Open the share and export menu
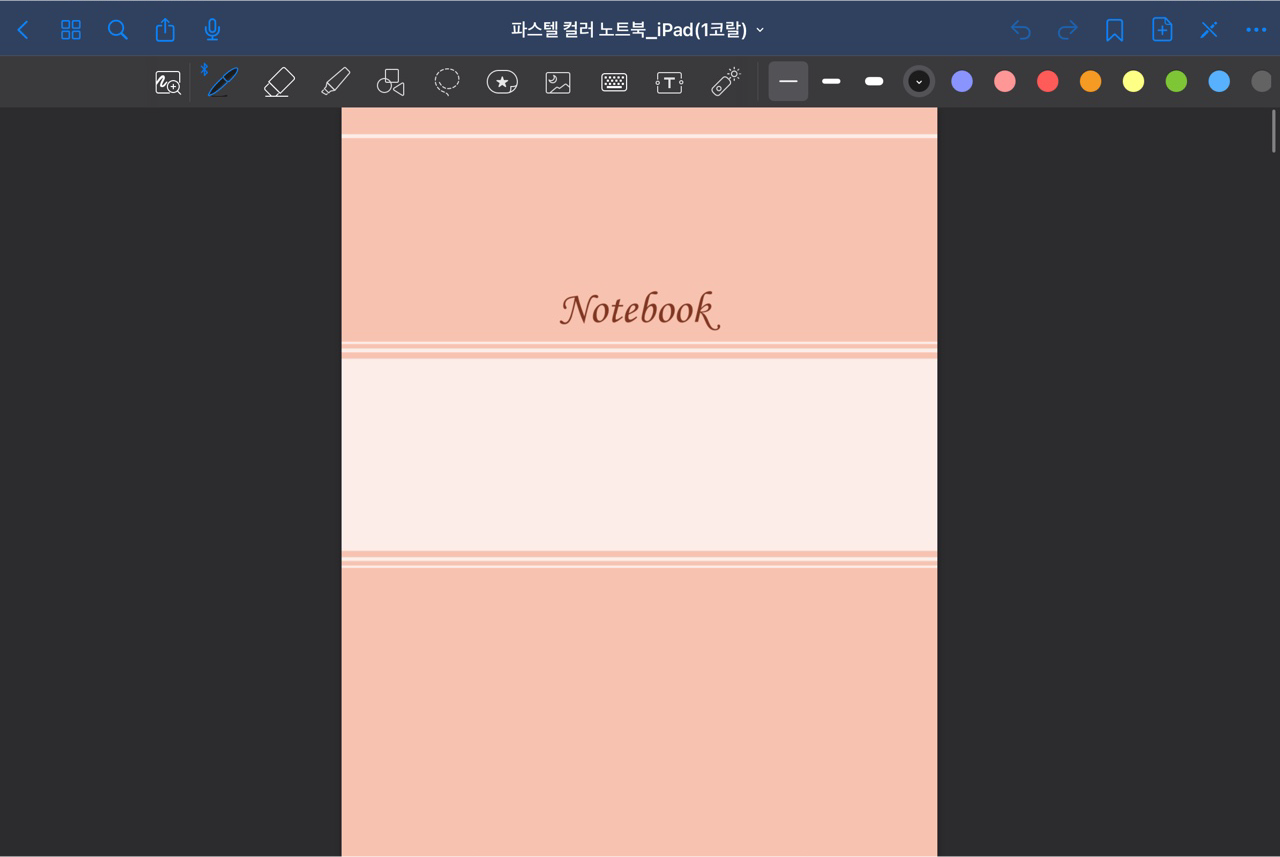This screenshot has height=857, width=1280. (x=165, y=29)
